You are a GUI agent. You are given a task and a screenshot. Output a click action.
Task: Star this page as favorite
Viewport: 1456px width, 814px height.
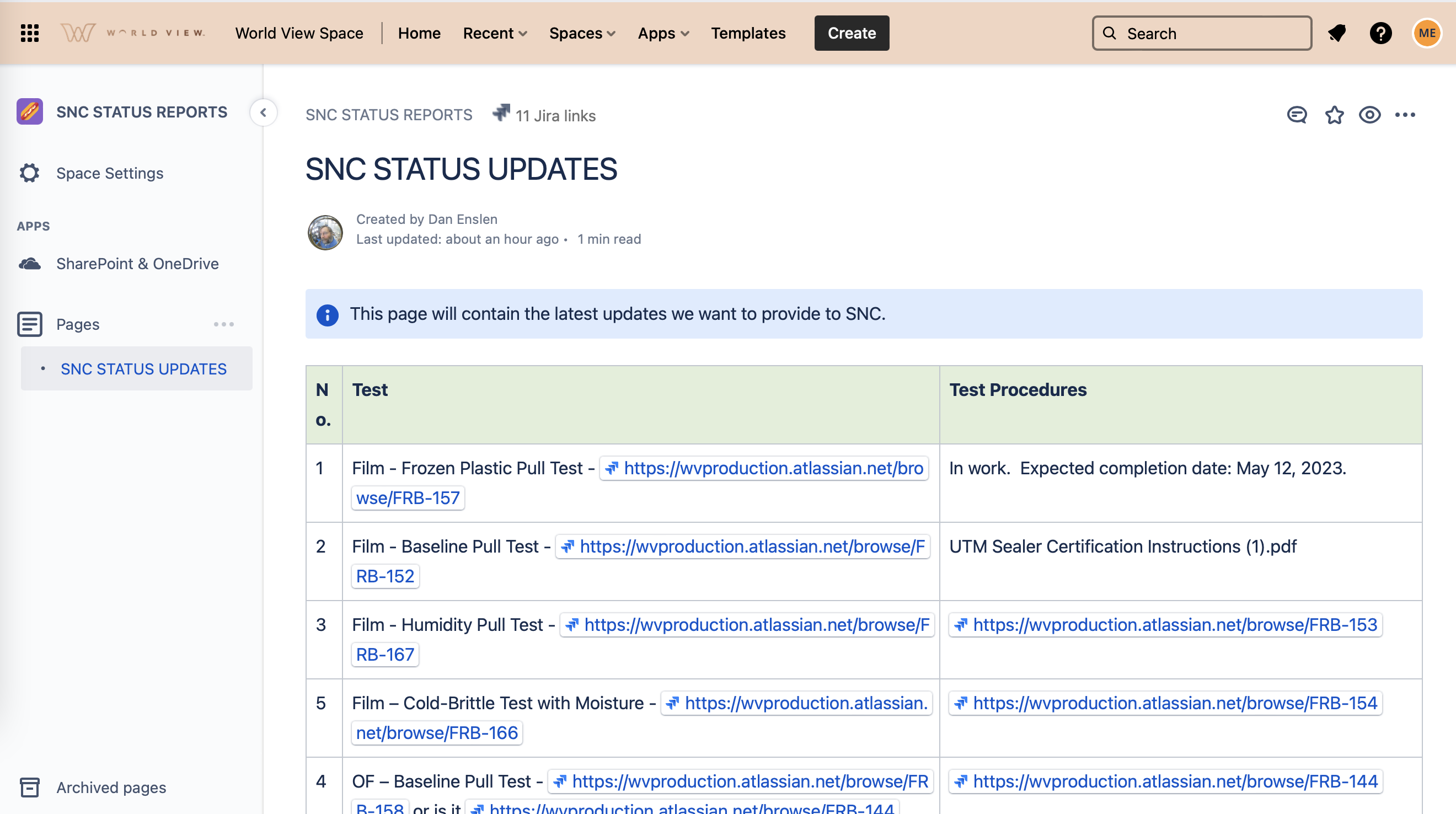pyautogui.click(x=1334, y=115)
